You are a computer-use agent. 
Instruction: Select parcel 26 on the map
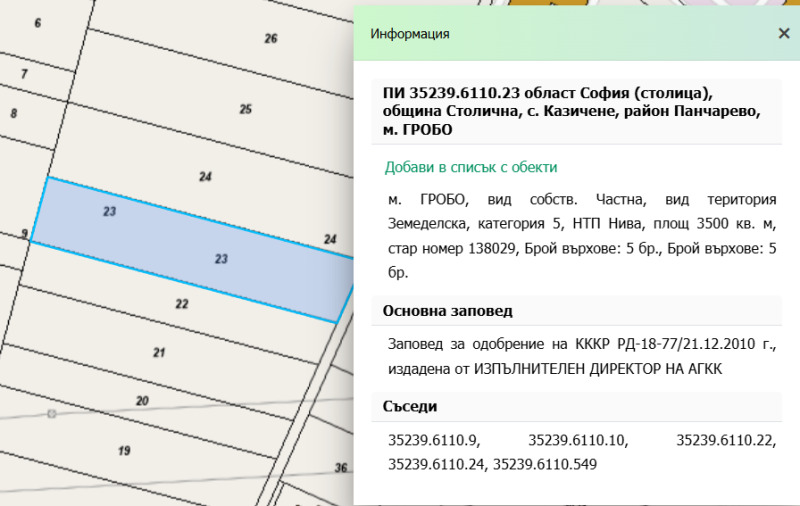pos(270,39)
